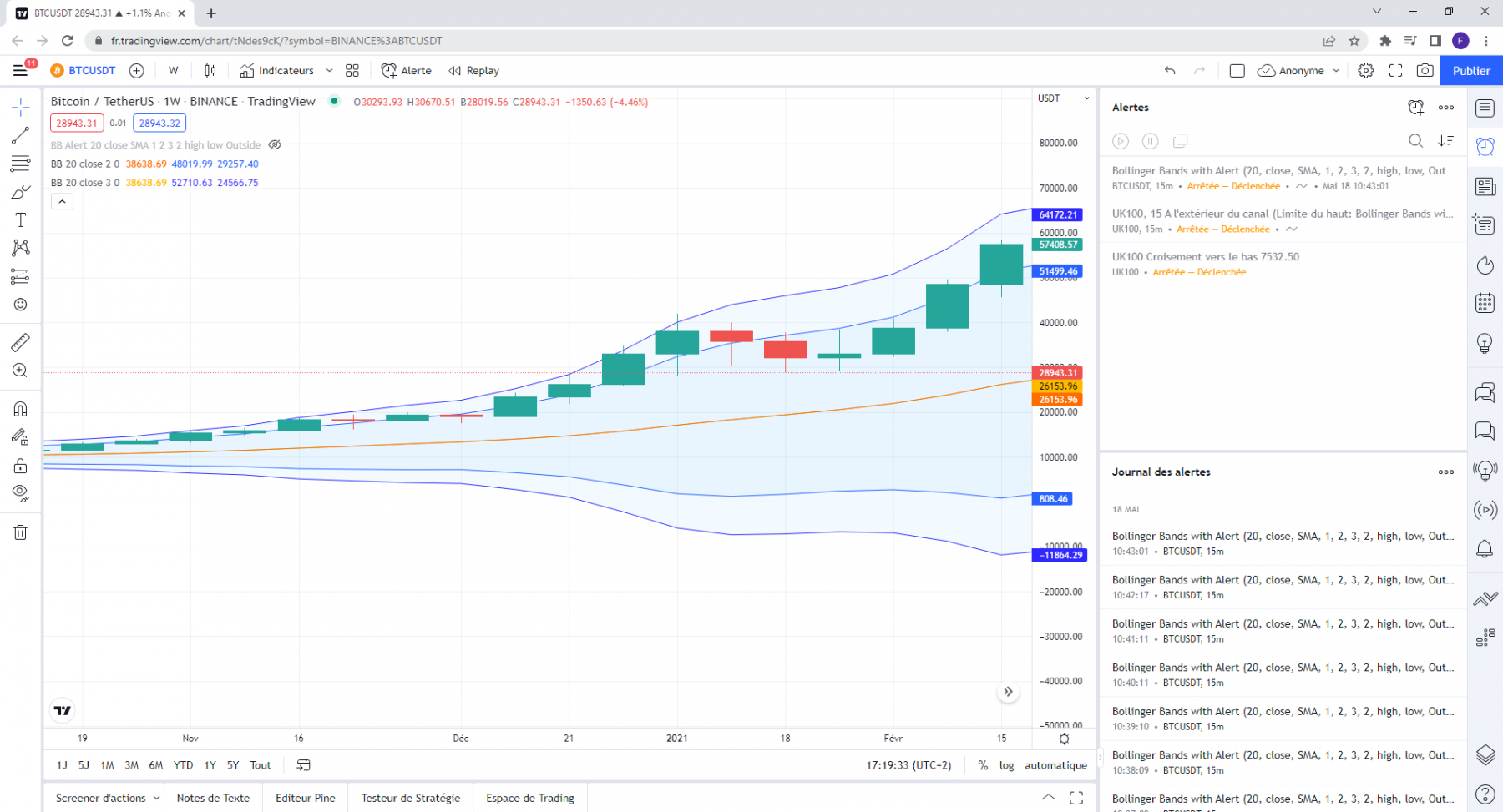Screen dimensions: 1503x812
Task: Toggle percent scale mode
Action: tap(983, 765)
